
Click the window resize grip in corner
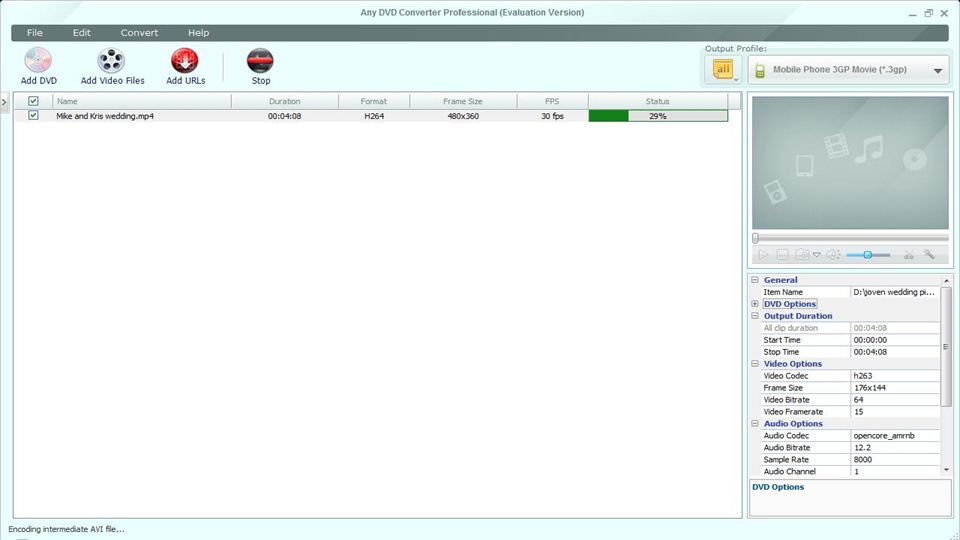[x=953, y=534]
